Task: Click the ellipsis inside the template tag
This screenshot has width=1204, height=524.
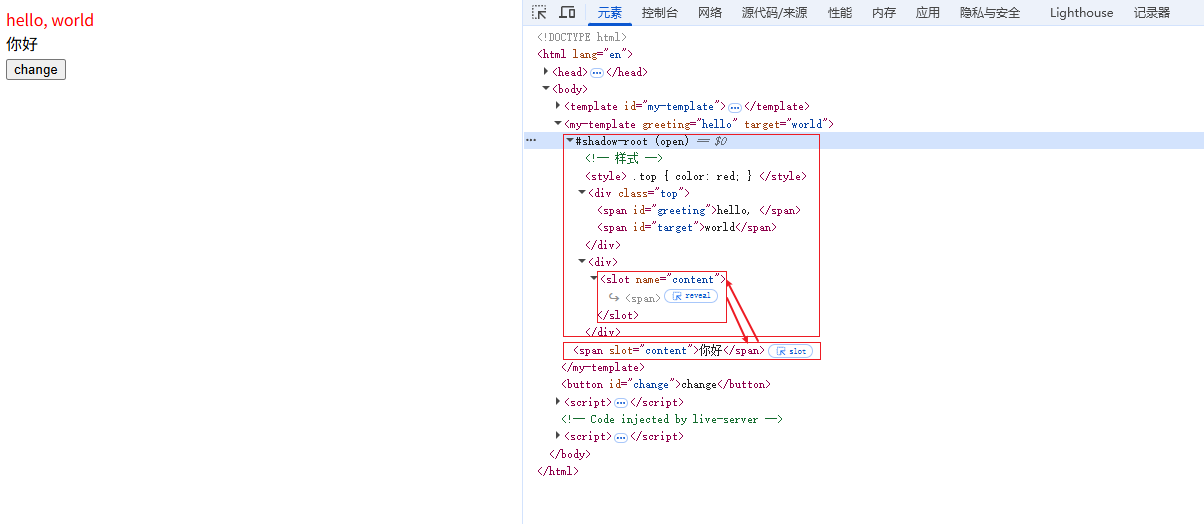Action: [x=735, y=107]
